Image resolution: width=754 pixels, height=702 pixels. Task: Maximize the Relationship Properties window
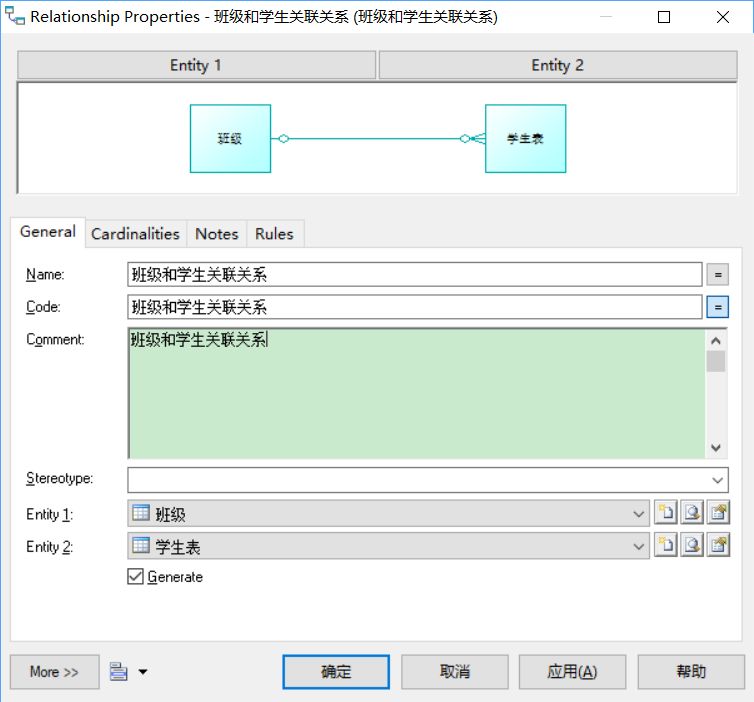[x=664, y=17]
